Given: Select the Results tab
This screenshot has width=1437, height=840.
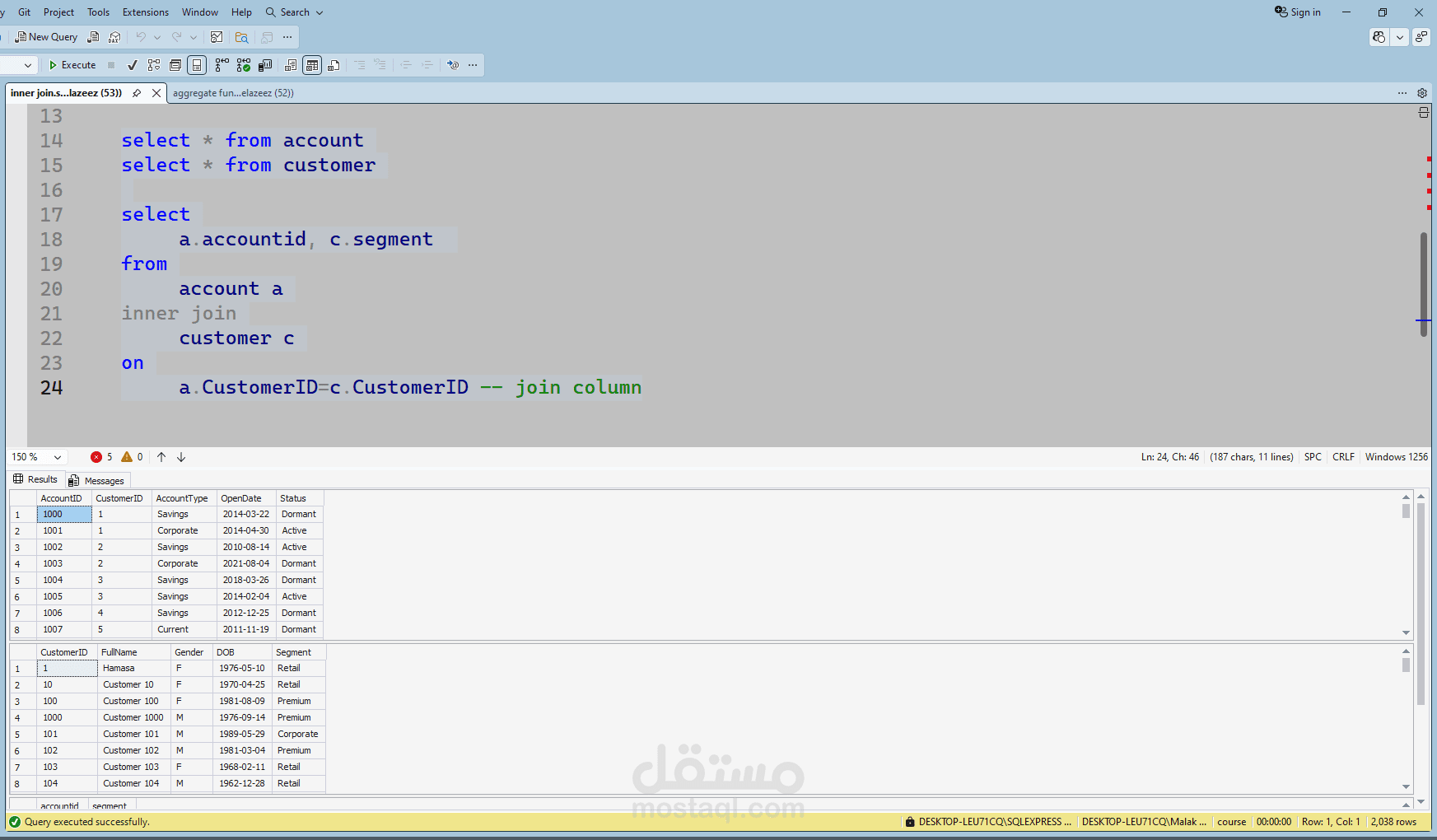Looking at the screenshot, I should [35, 479].
